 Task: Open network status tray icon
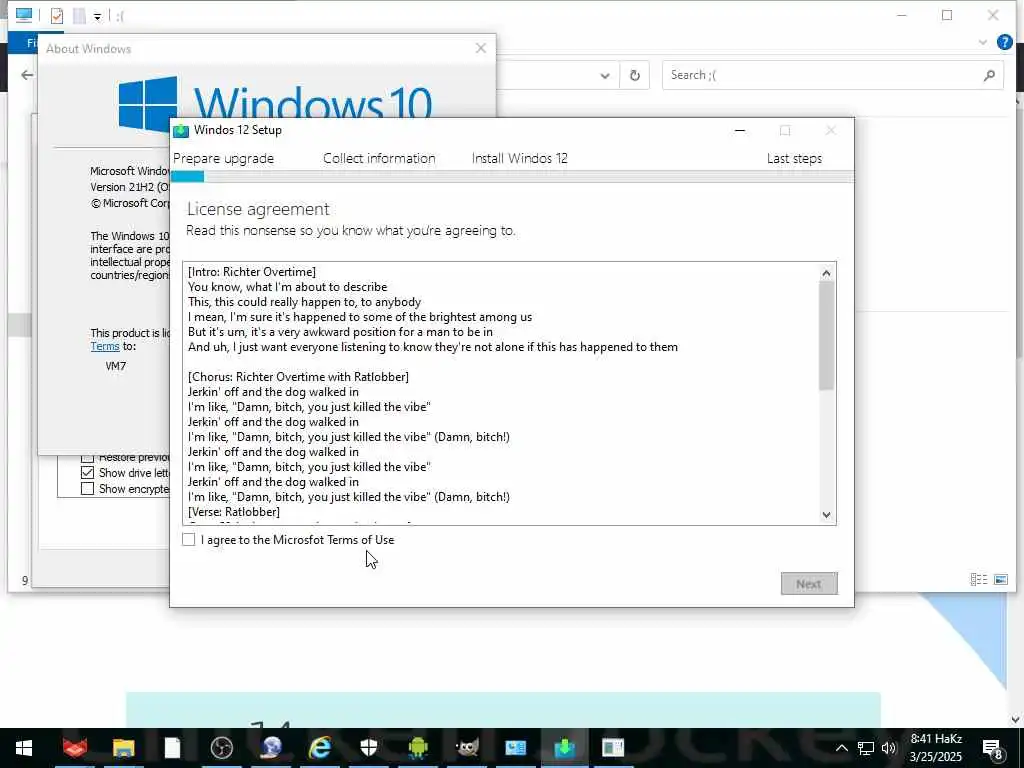(866, 748)
